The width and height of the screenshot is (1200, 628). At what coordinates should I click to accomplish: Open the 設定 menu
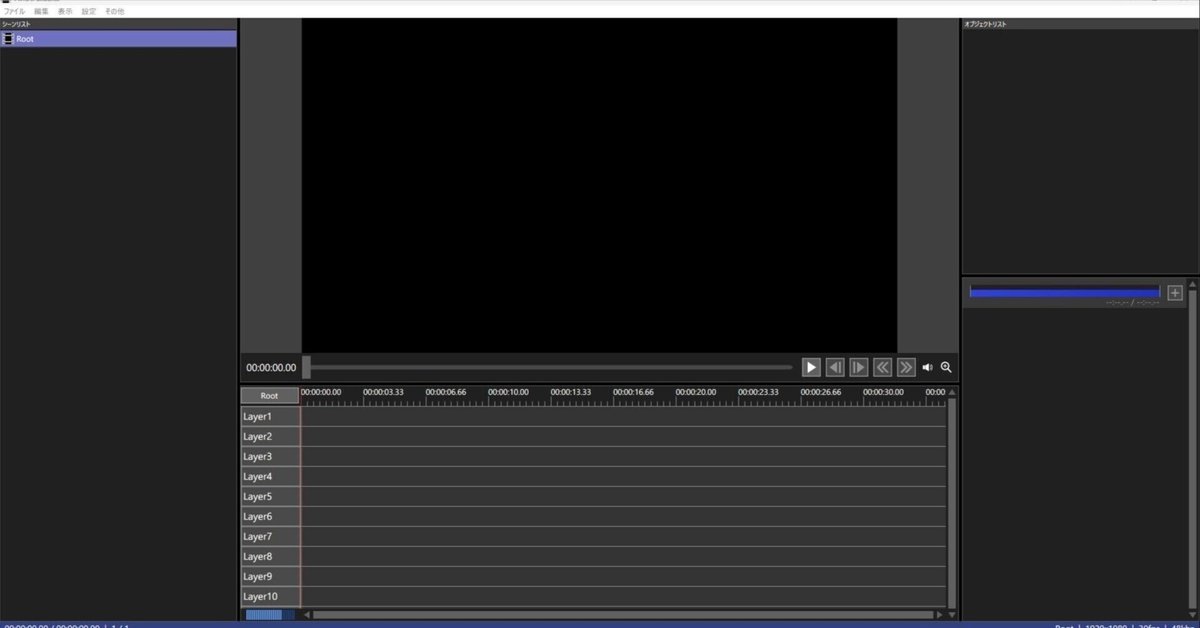coord(89,11)
